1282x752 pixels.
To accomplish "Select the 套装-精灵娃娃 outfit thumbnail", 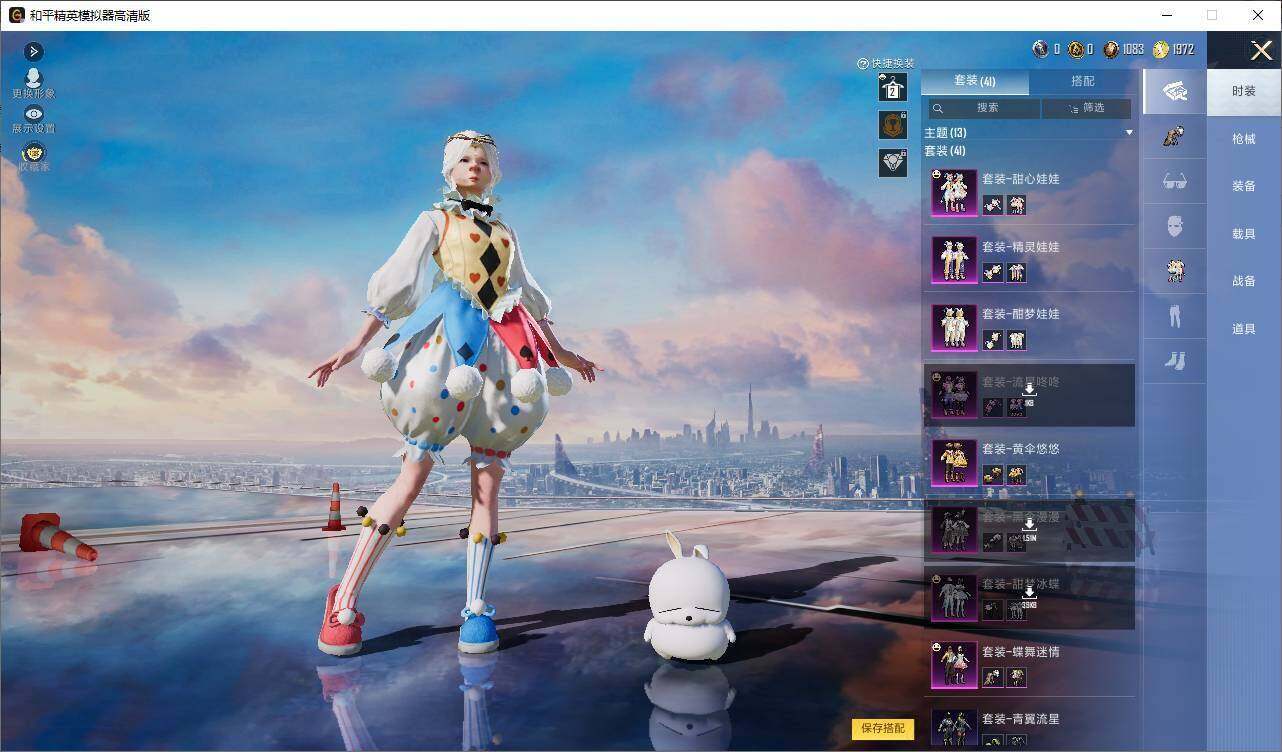I will click(954, 260).
